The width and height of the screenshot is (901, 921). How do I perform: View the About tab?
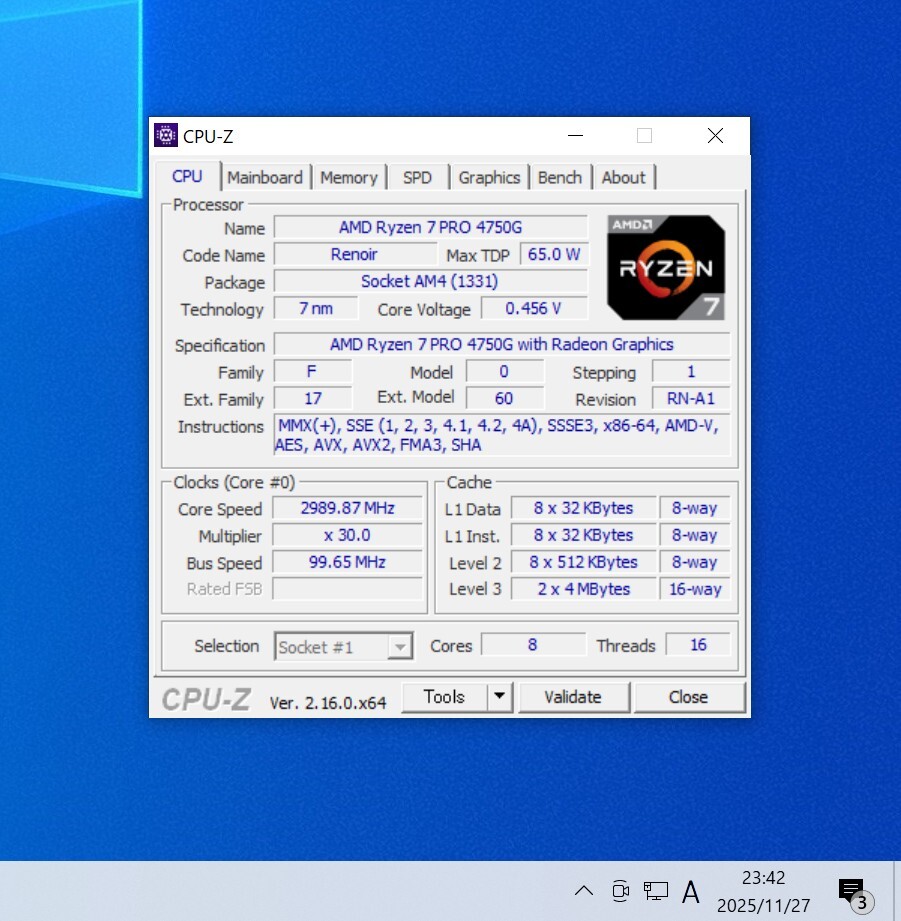pos(623,177)
